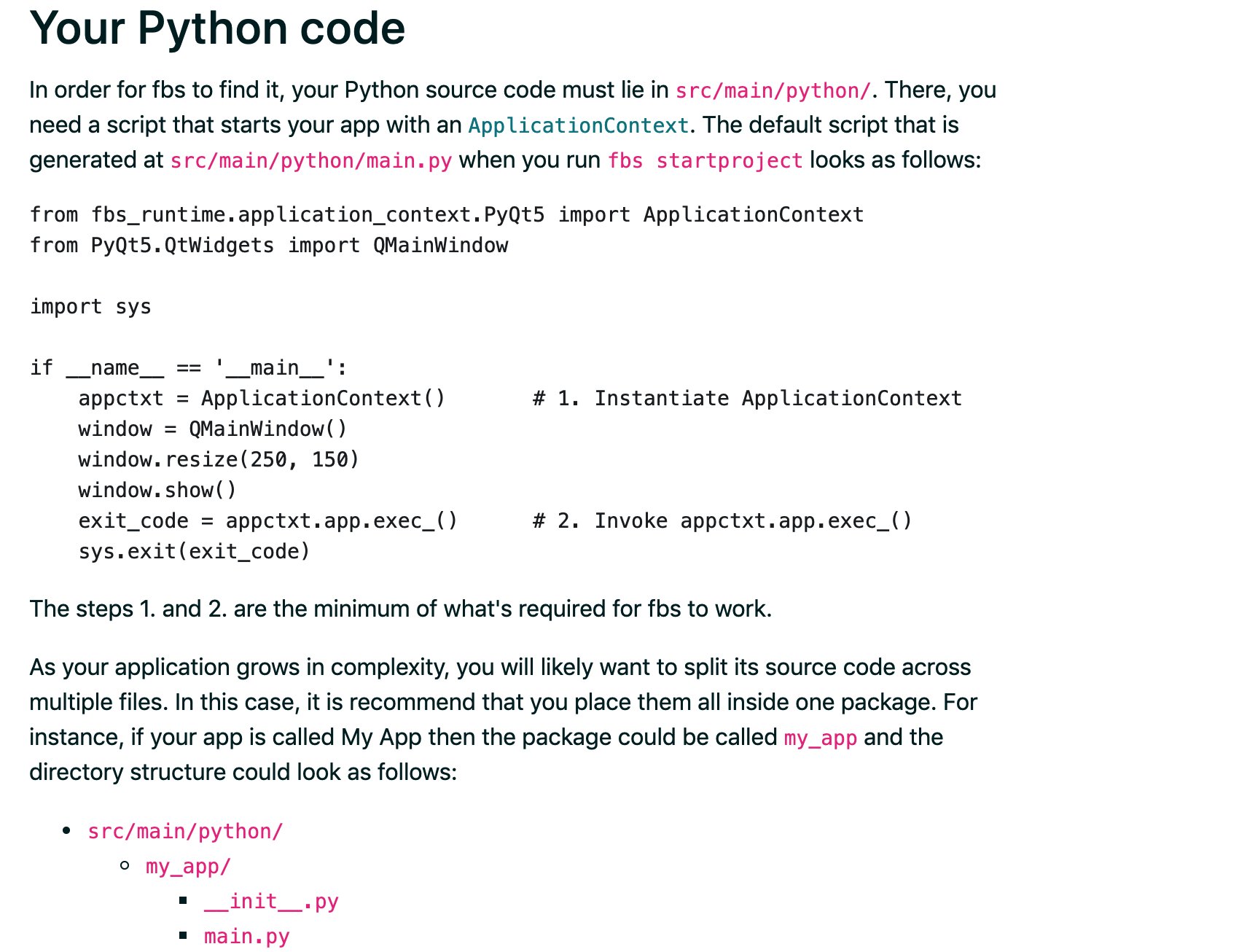Viewport: 1239px width, 952px height.
Task: Click the my_app inline code in paragraph
Action: pos(821,738)
